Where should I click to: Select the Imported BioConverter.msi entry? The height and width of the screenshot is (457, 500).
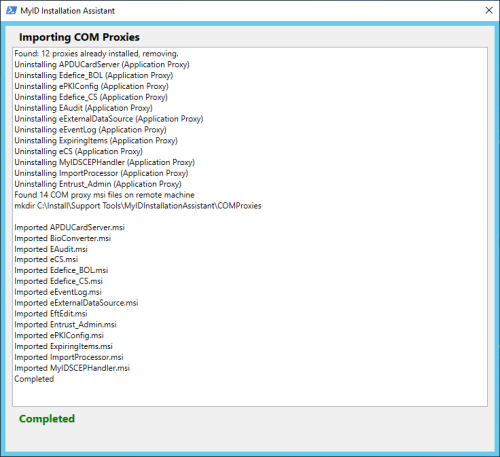pyautogui.click(x=63, y=238)
